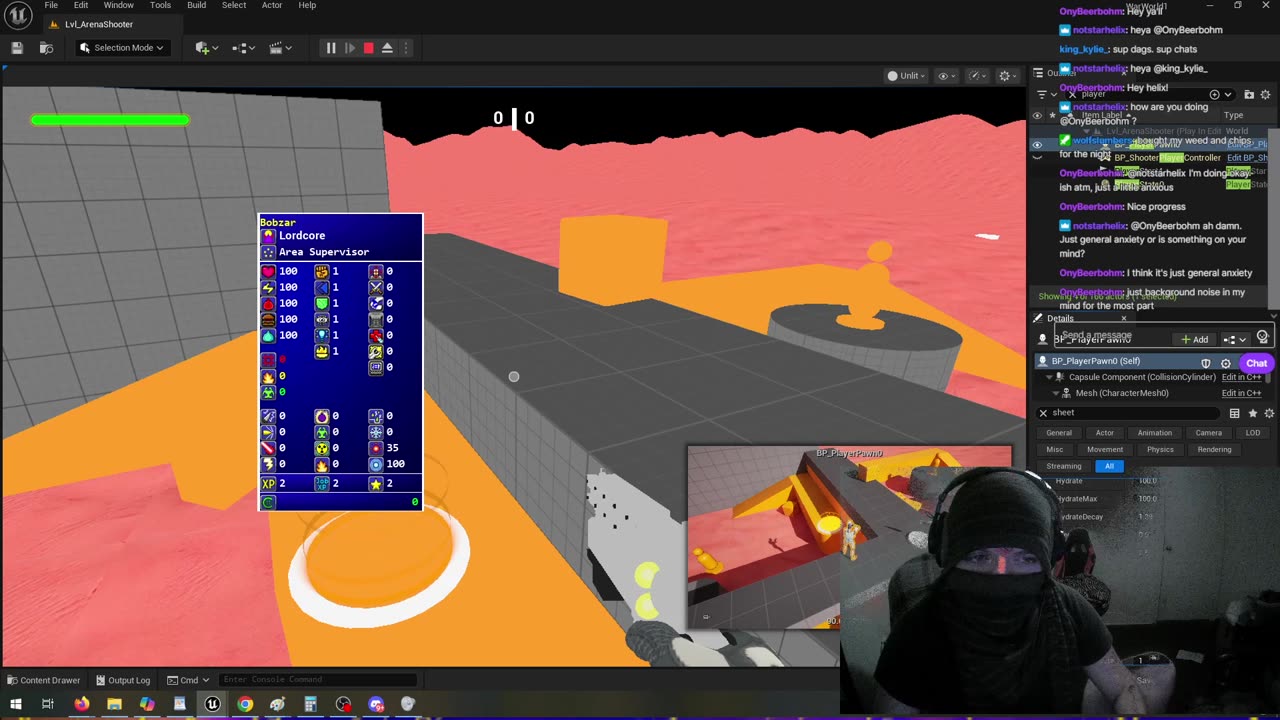Open the Outliner settings gear

[1267, 94]
